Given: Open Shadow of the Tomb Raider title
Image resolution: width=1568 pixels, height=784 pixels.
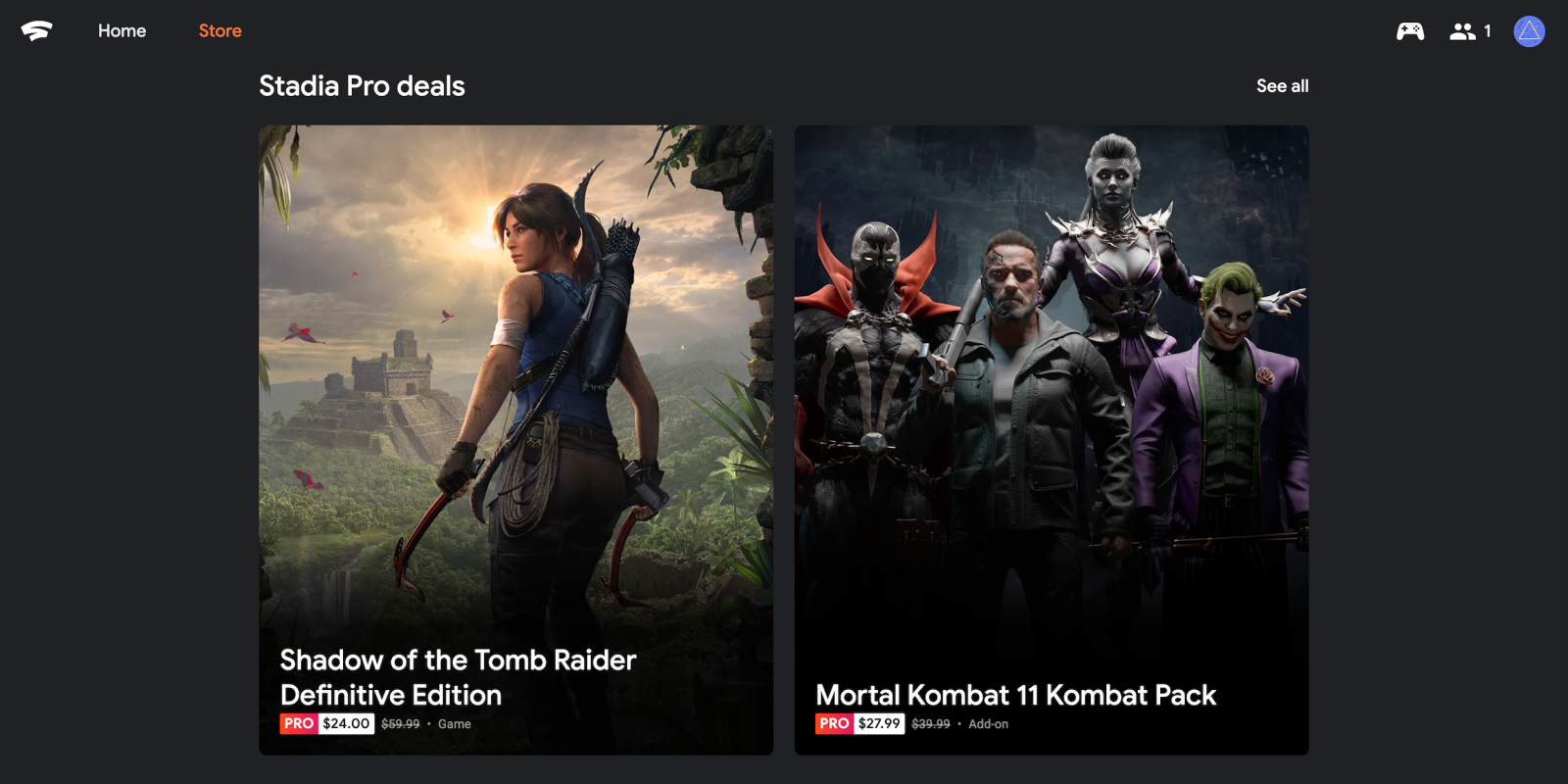Looking at the screenshot, I should click(x=458, y=677).
